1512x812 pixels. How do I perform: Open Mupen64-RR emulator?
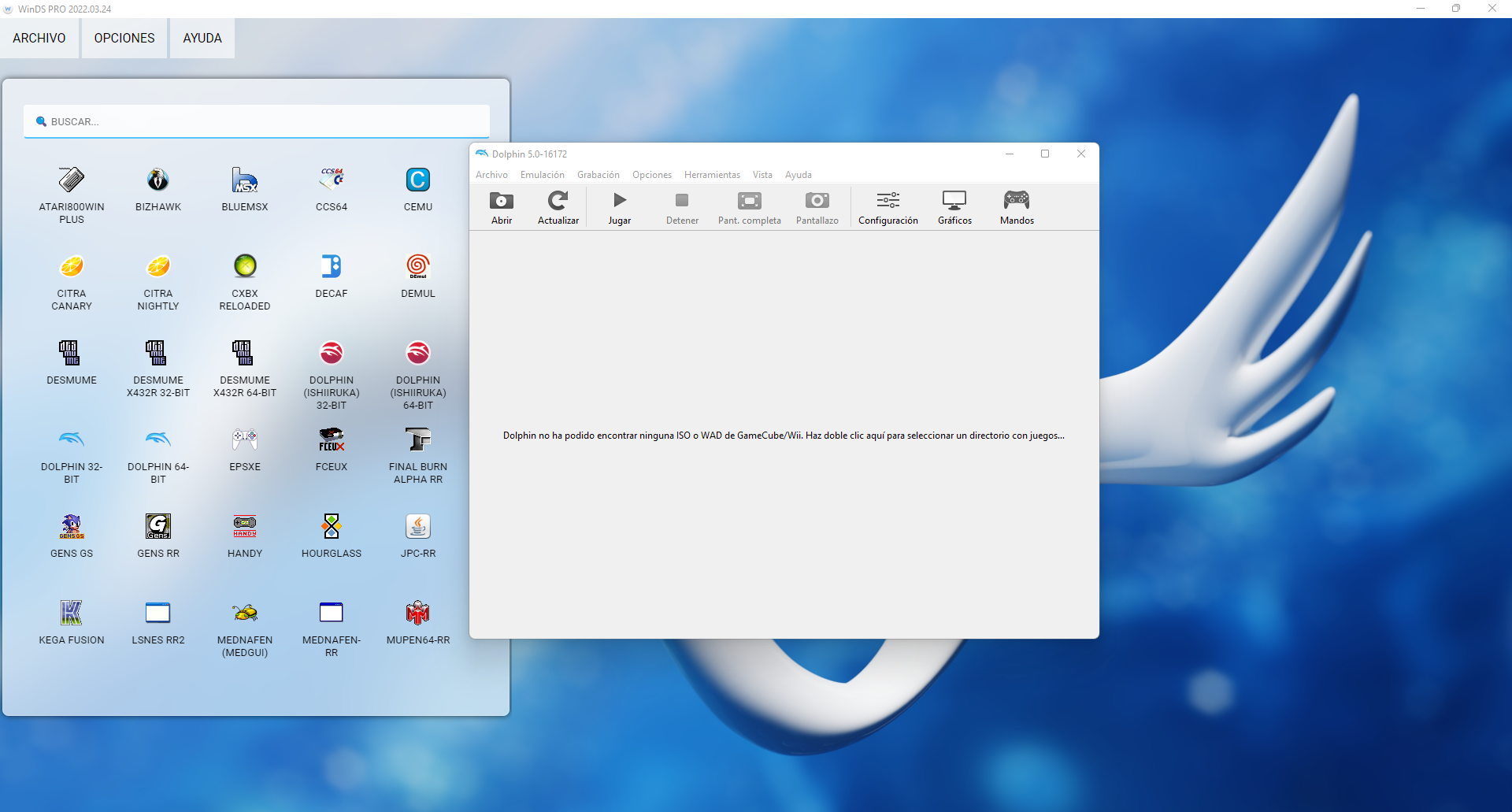pyautogui.click(x=418, y=623)
